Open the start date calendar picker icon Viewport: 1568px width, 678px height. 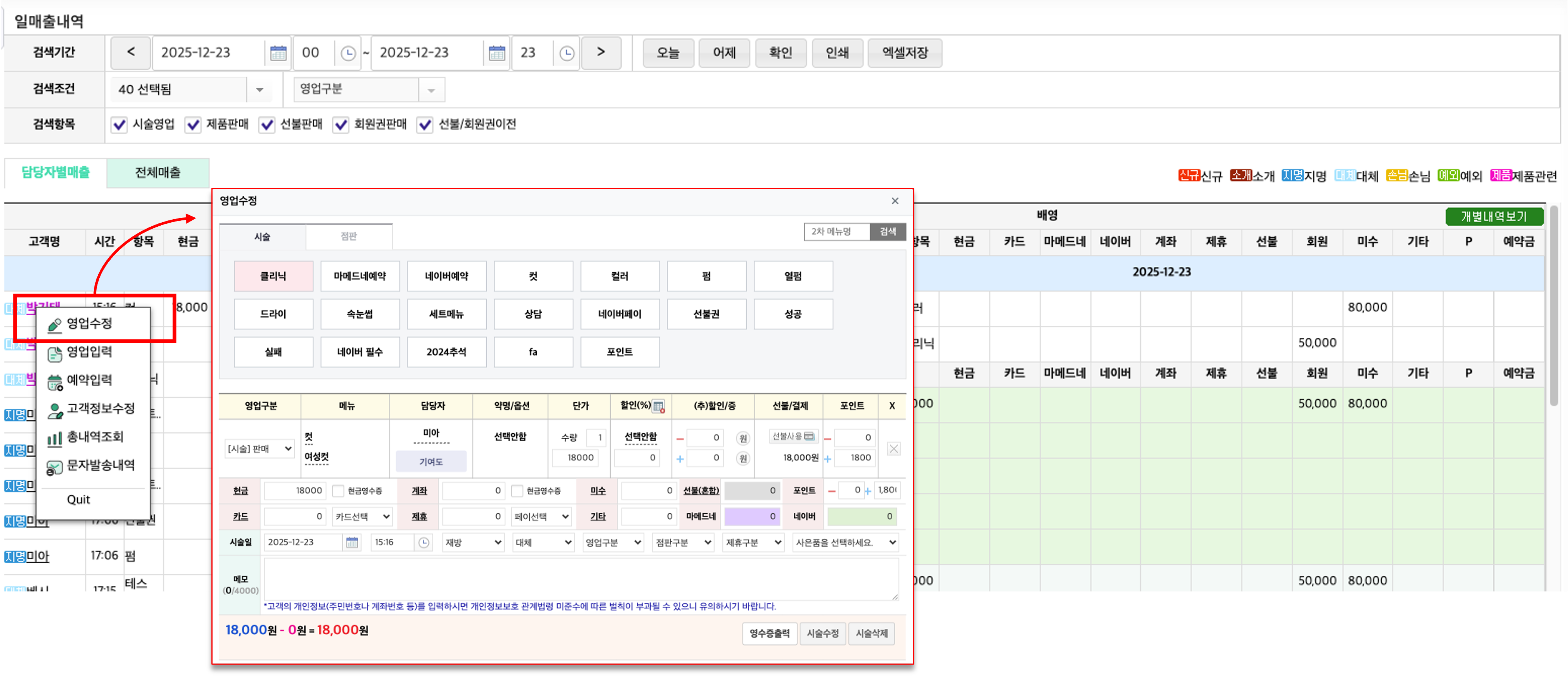(x=278, y=53)
